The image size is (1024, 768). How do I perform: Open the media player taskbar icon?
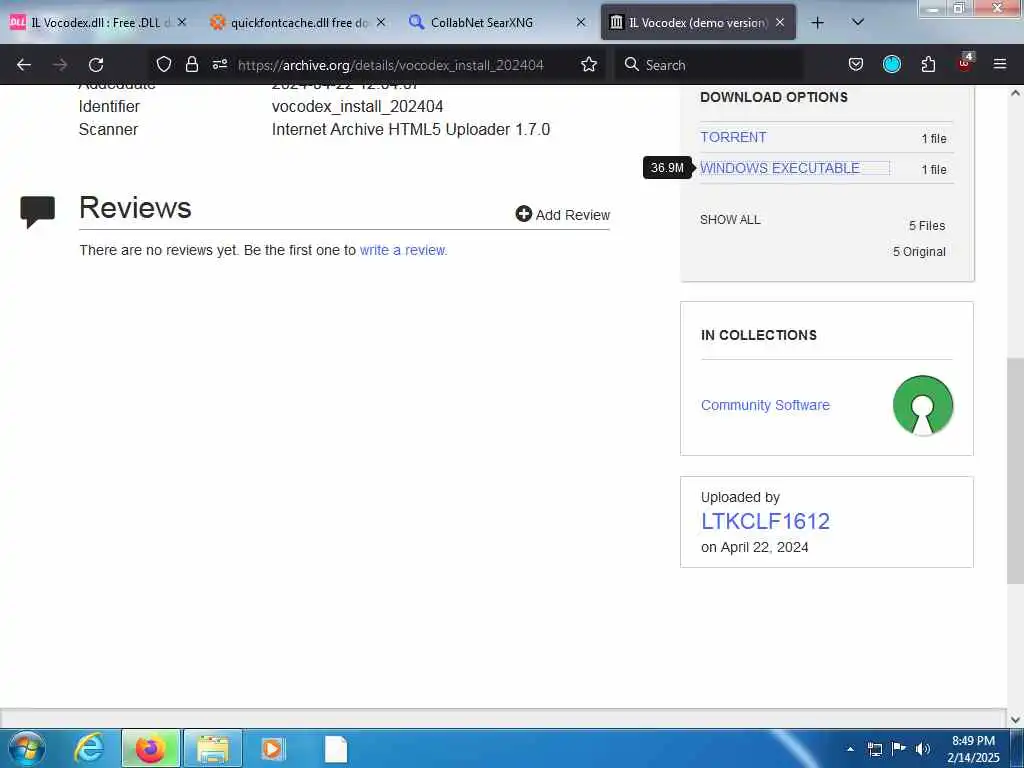(x=272, y=748)
